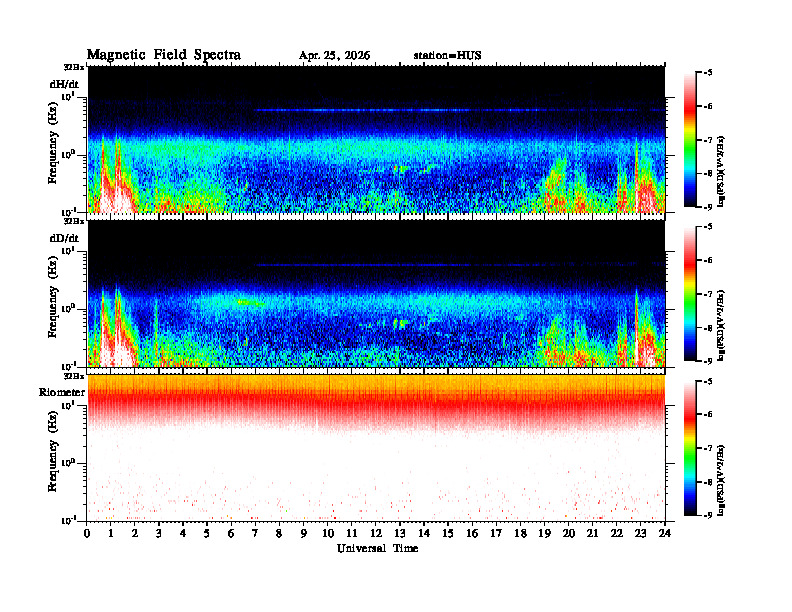Click the "22" hour tick label
Screen dimensions: 792x612
click(617, 533)
